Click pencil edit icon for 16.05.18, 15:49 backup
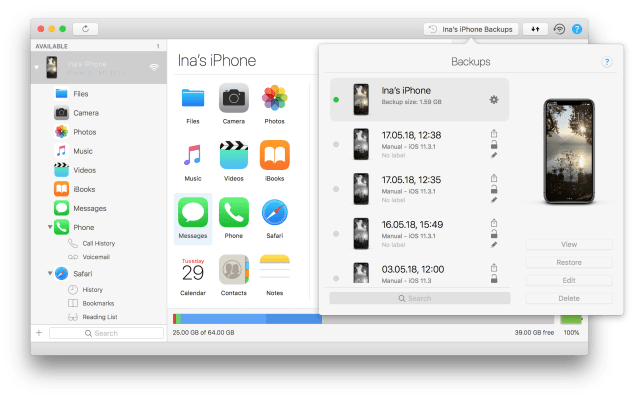This screenshot has width=640, height=400. coord(494,244)
